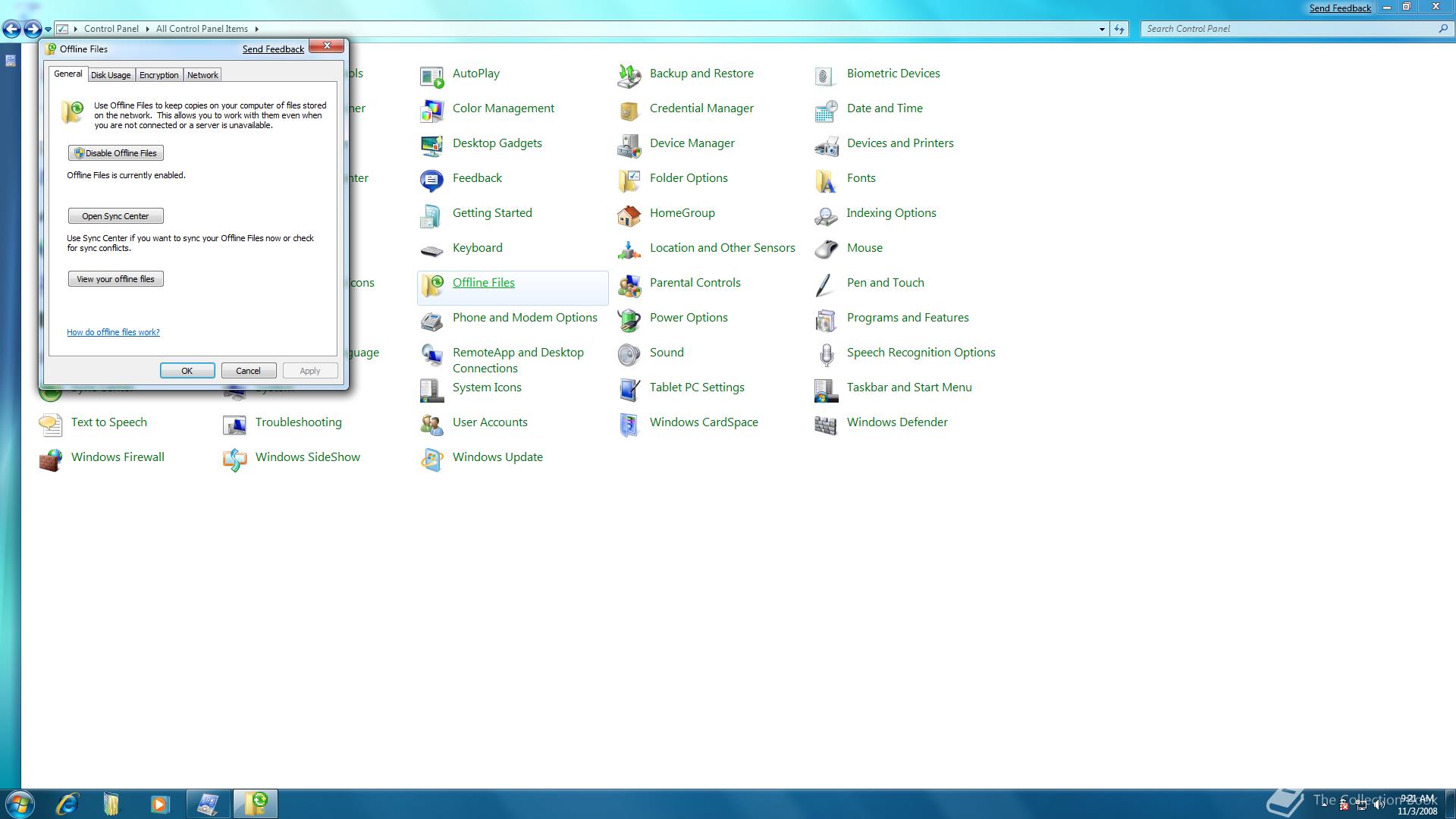
Task: Open recent pages dropdown beside Forward button
Action: [x=48, y=30]
